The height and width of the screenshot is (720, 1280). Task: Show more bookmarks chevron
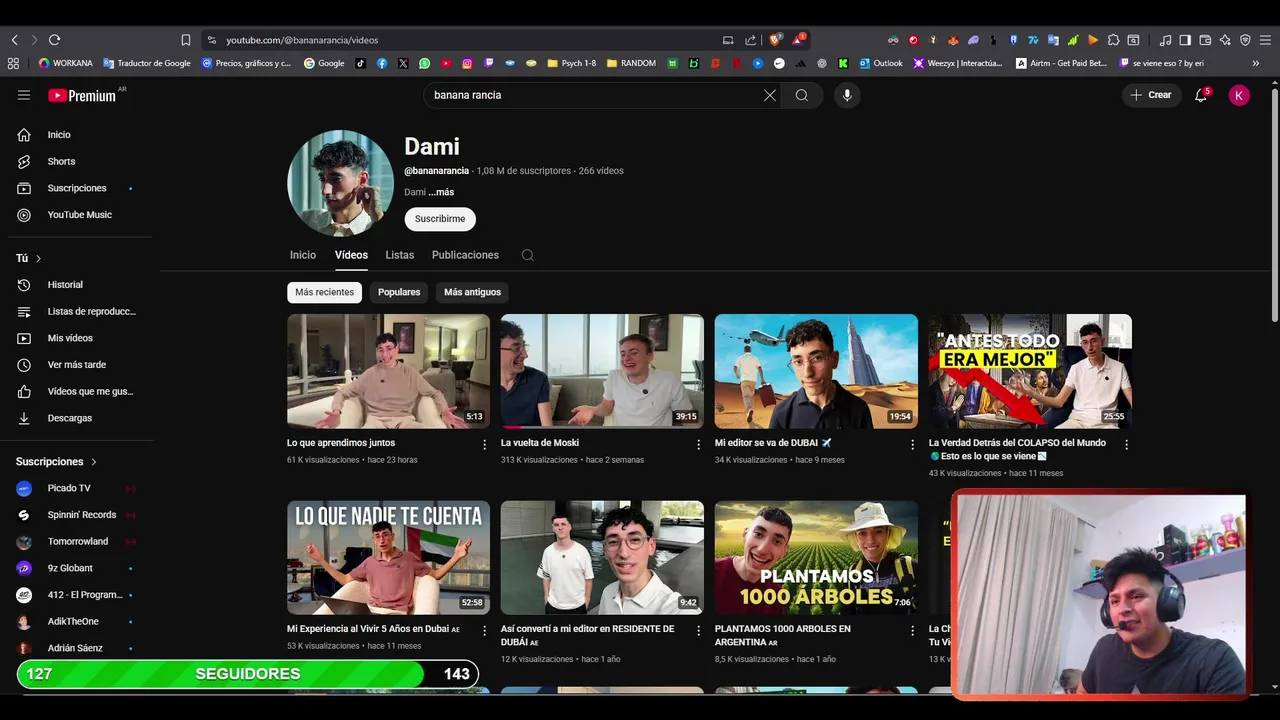1256,63
